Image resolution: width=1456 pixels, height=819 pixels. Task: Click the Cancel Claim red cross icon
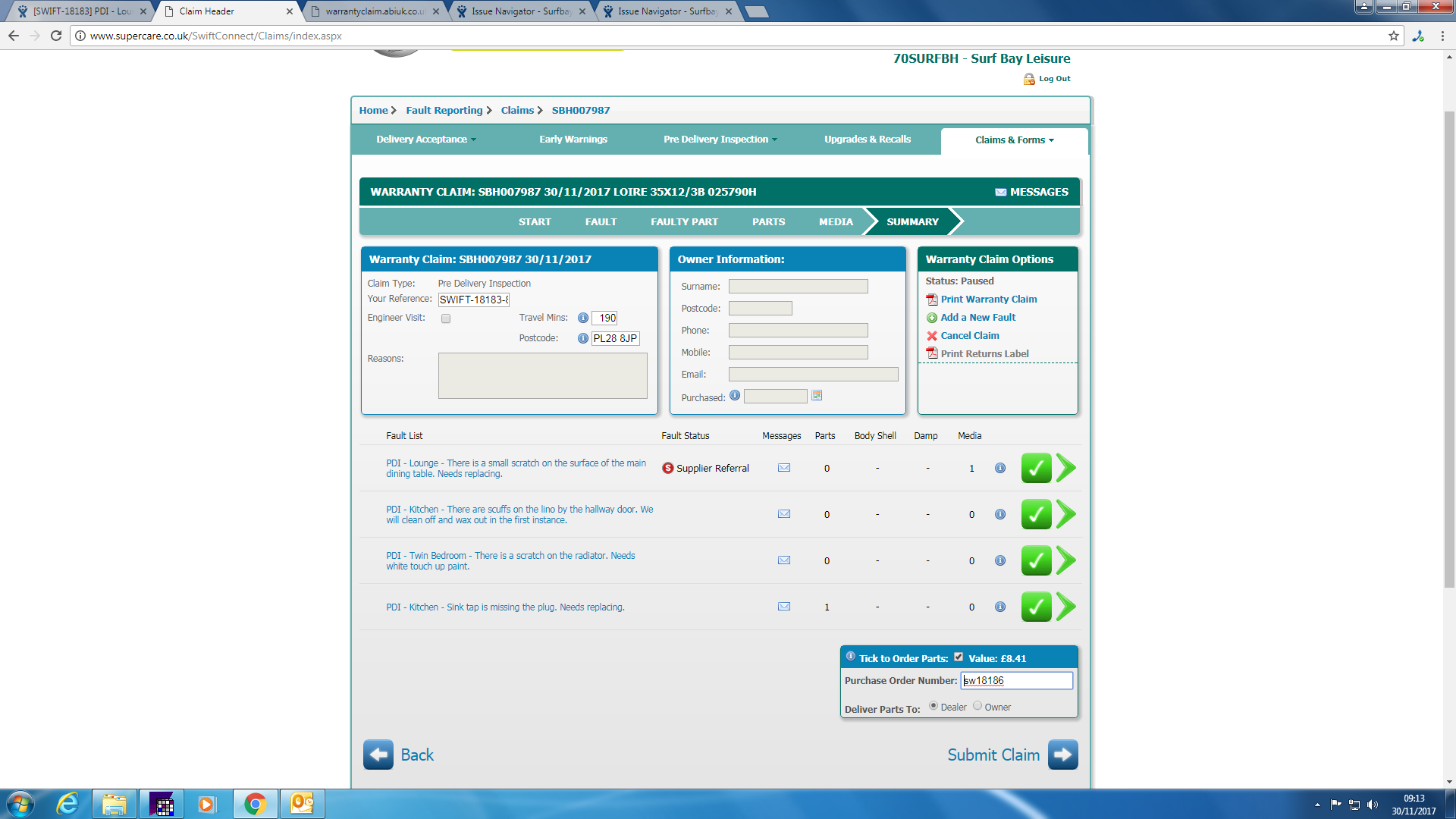[x=932, y=336]
